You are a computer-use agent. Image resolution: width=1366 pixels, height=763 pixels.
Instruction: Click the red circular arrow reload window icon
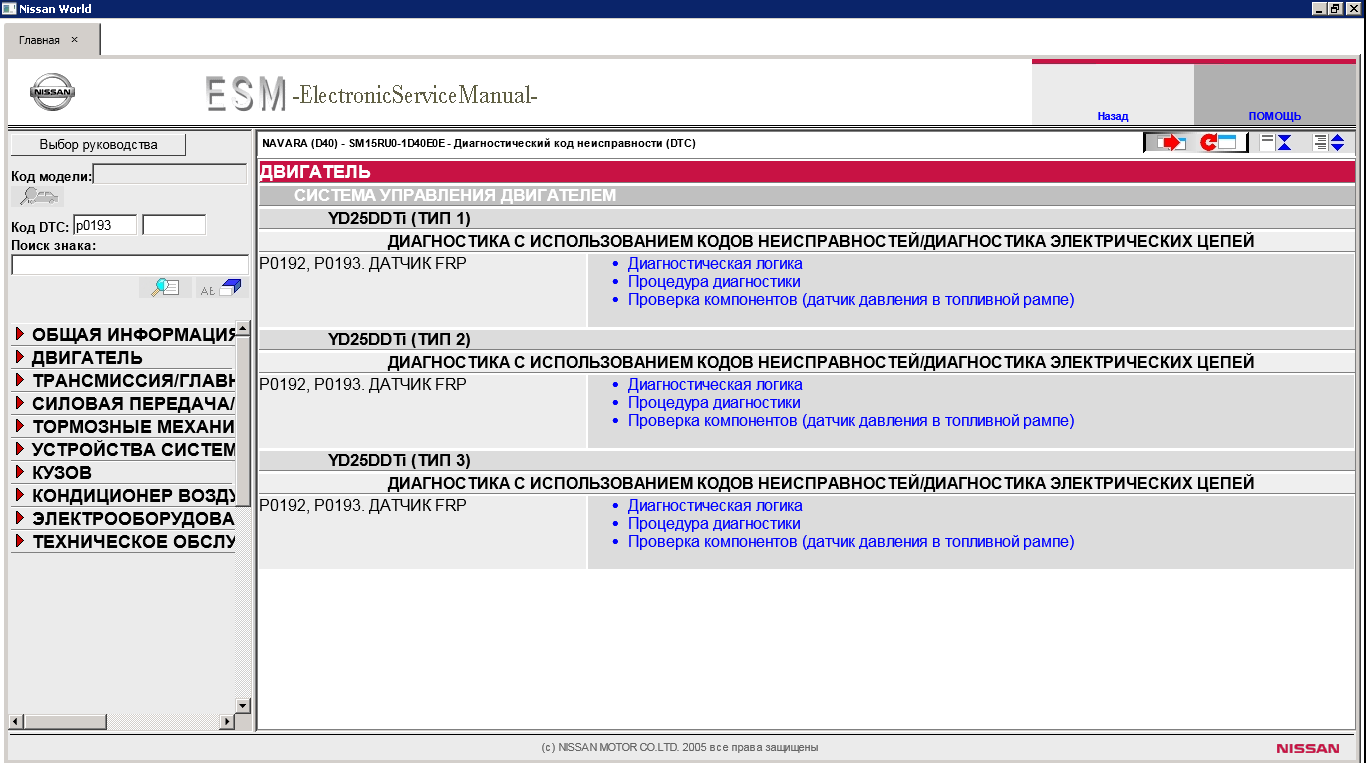pos(1220,143)
